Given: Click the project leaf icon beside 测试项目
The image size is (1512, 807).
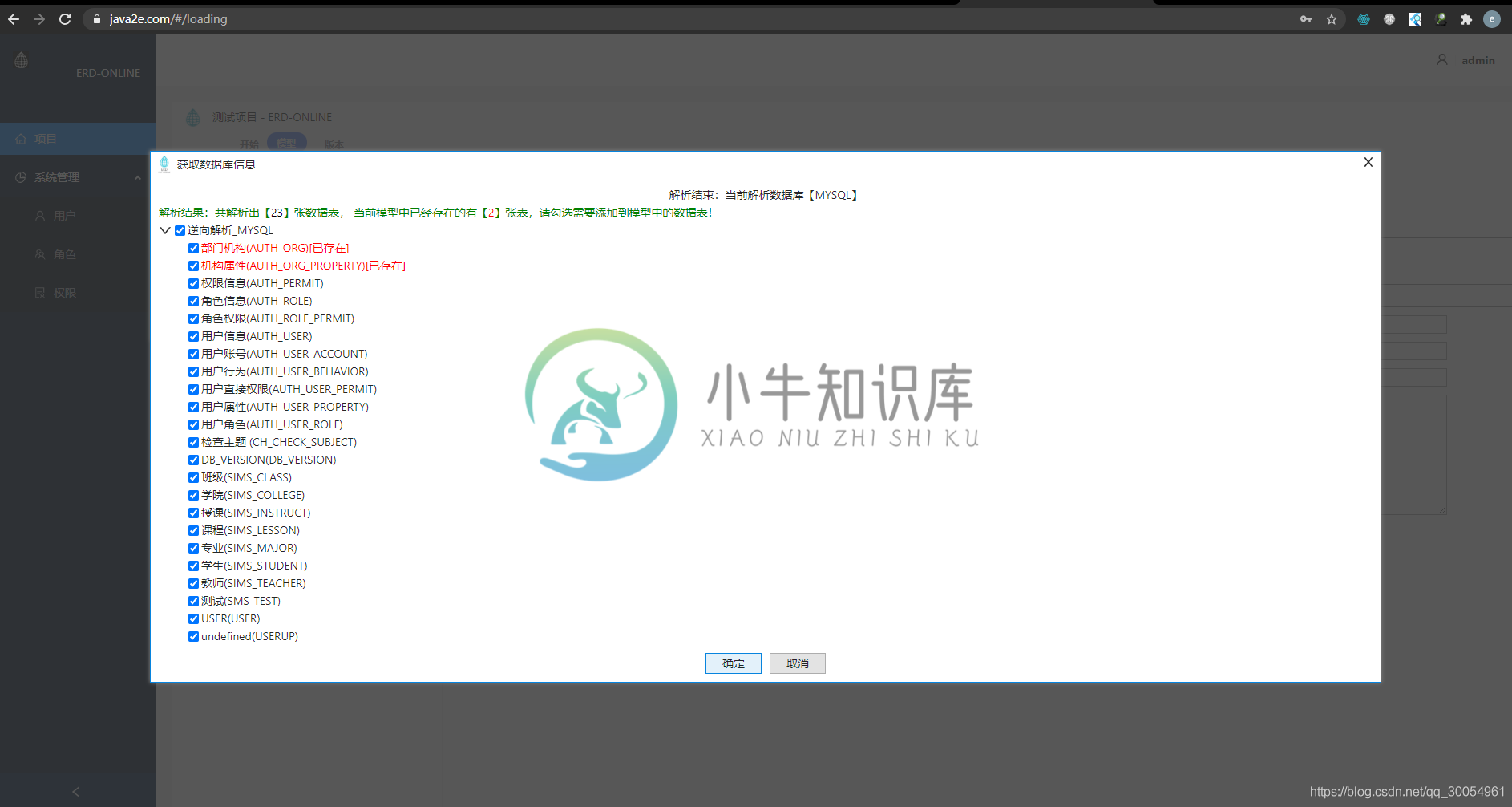Looking at the screenshot, I should pyautogui.click(x=192, y=118).
